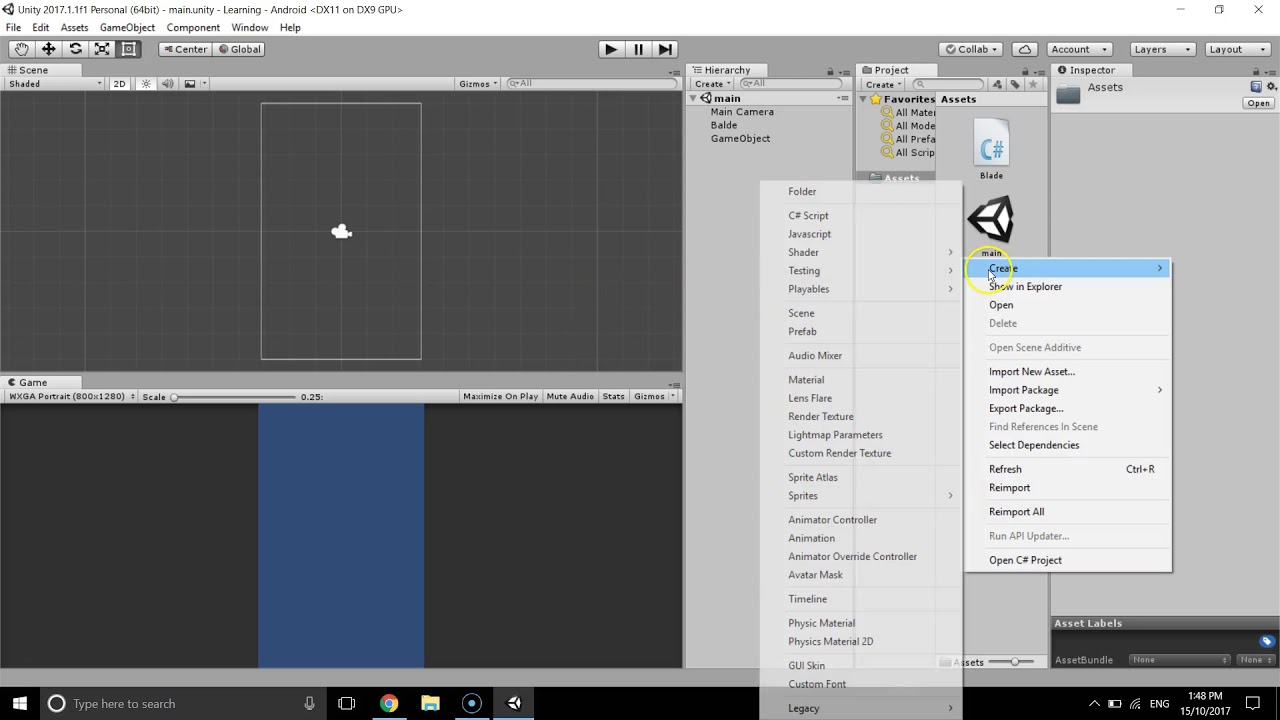Click the Pause button
The width and height of the screenshot is (1280, 720).
(638, 49)
